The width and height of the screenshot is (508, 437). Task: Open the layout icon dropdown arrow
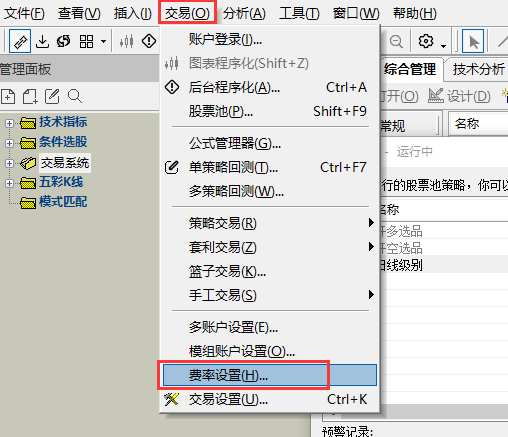(x=103, y=42)
